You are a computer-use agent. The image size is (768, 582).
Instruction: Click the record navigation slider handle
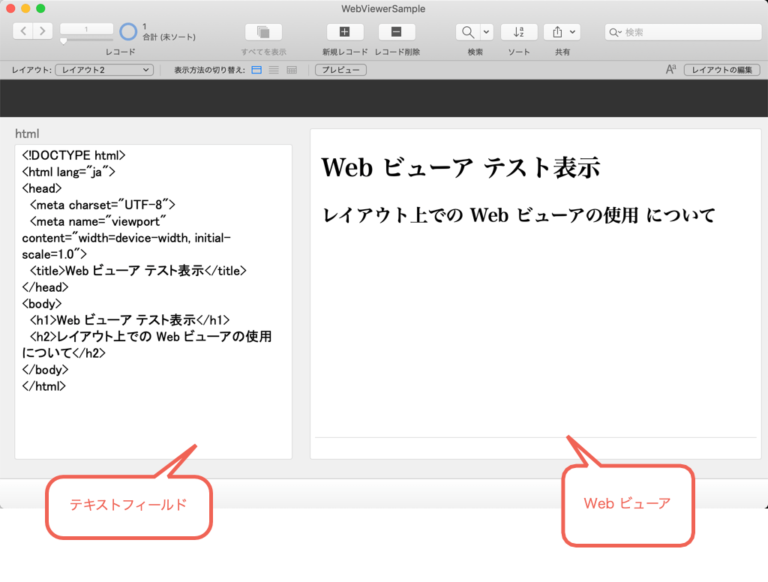pos(63,41)
